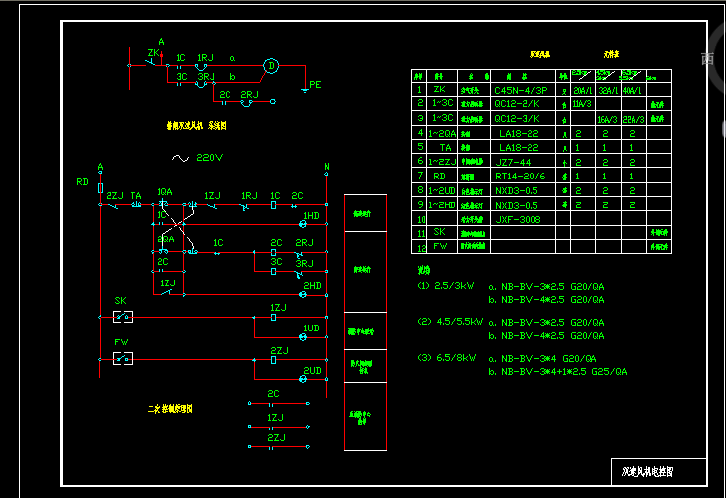Image resolution: width=726 pixels, height=498 pixels.
Task: Select the 2HD indicator lamp label
Action: pos(313,286)
